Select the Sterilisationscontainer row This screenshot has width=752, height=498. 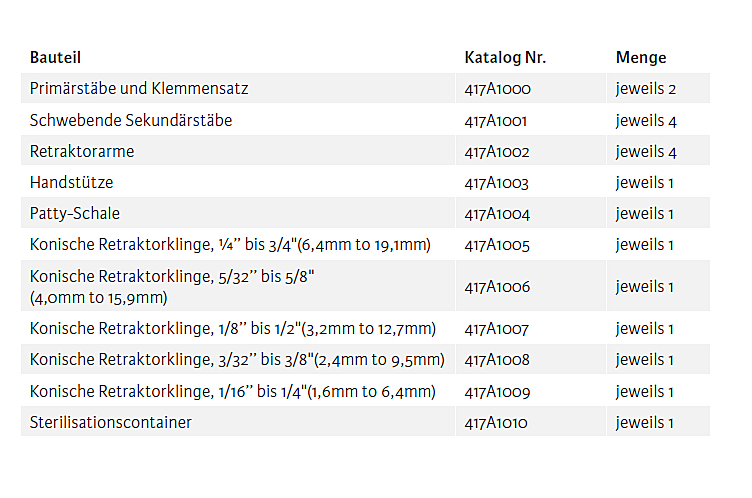(x=110, y=423)
